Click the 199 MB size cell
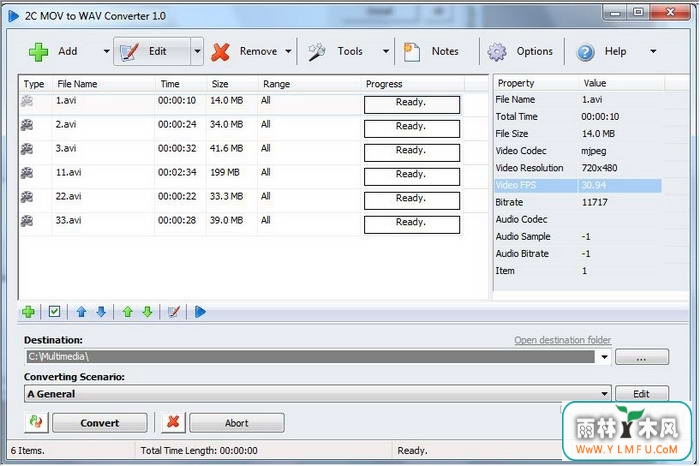This screenshot has height=466, width=700. pos(225,172)
